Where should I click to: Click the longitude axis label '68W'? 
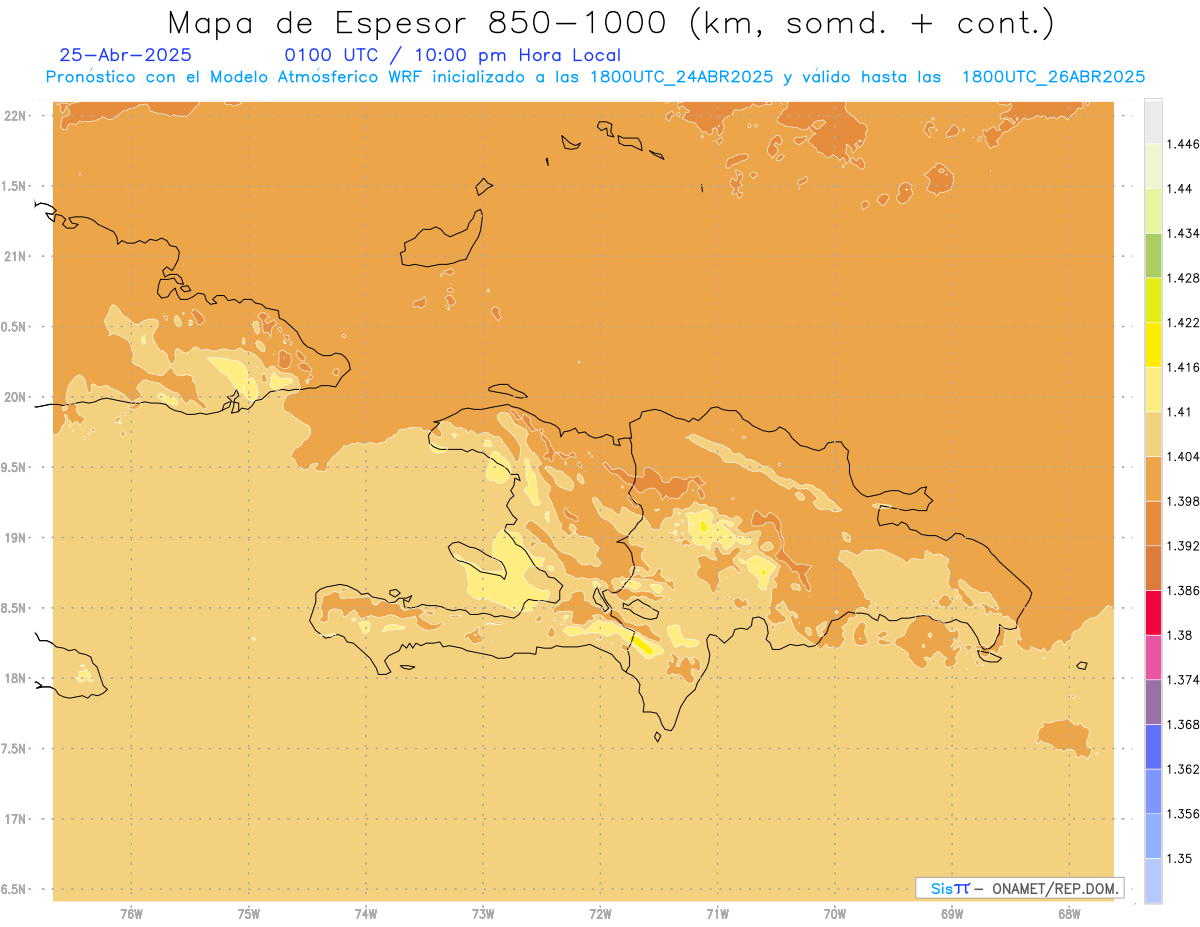coord(1068,914)
